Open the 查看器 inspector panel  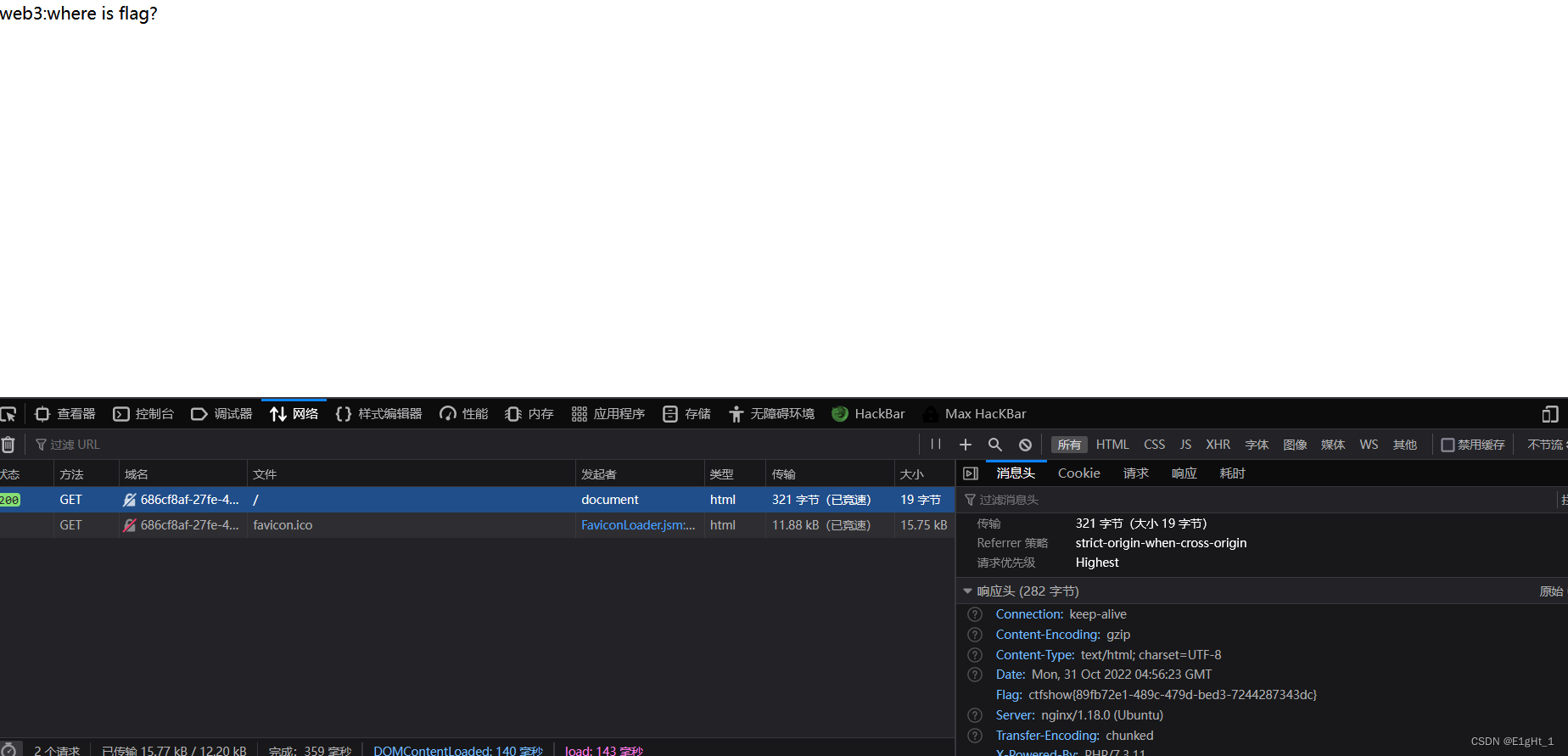point(65,414)
